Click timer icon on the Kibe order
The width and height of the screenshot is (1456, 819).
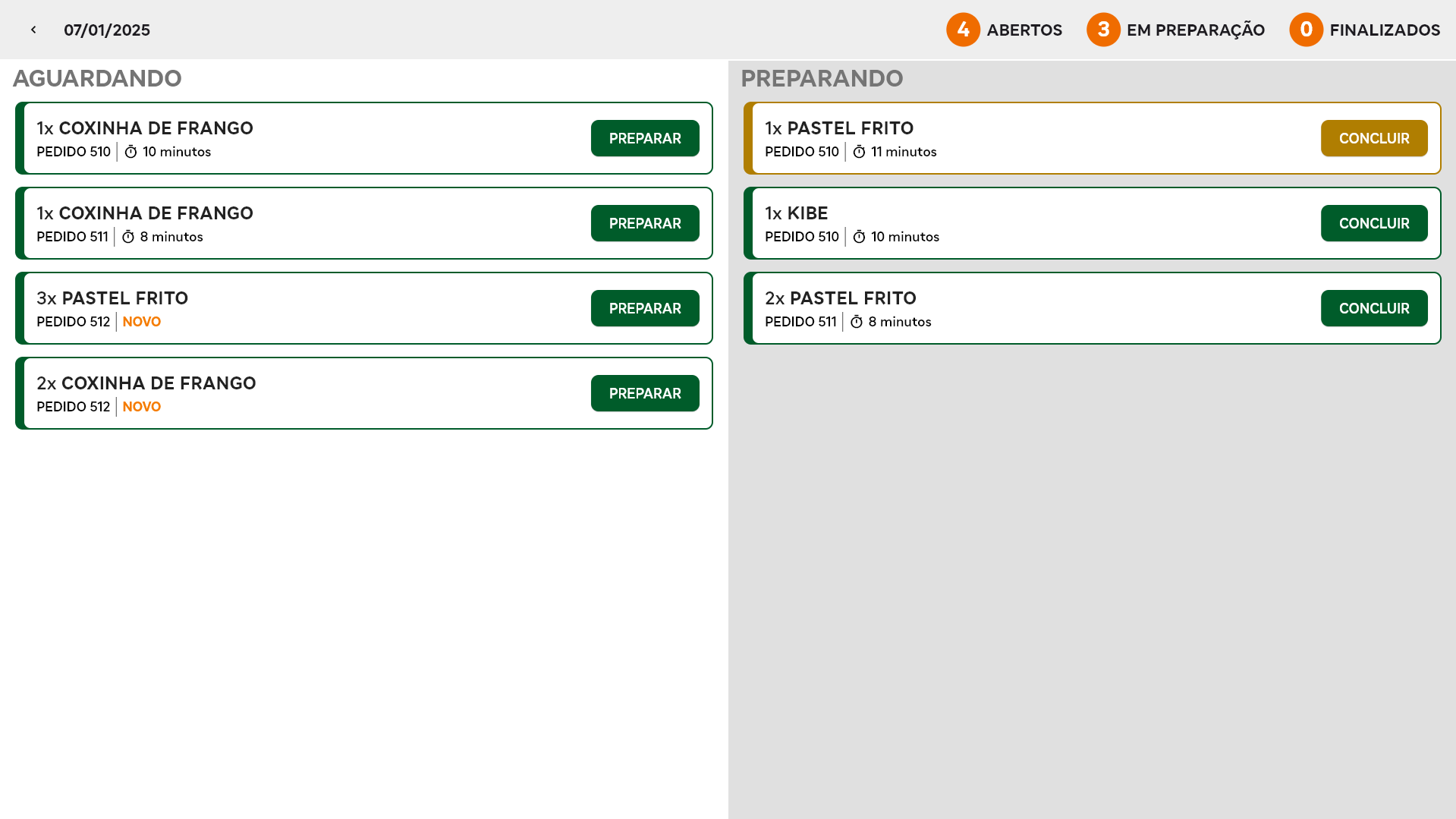click(859, 237)
